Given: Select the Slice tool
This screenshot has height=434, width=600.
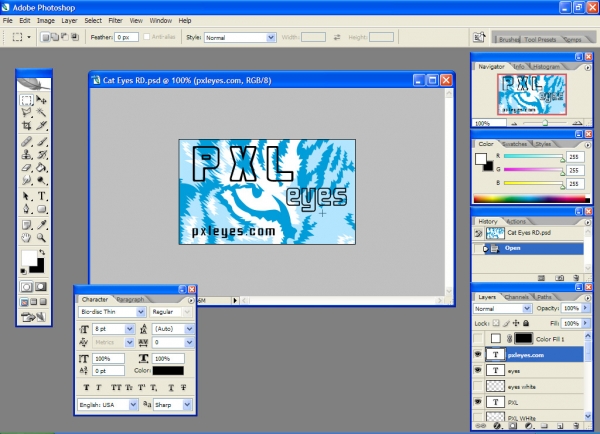Looking at the screenshot, I should click(41, 126).
